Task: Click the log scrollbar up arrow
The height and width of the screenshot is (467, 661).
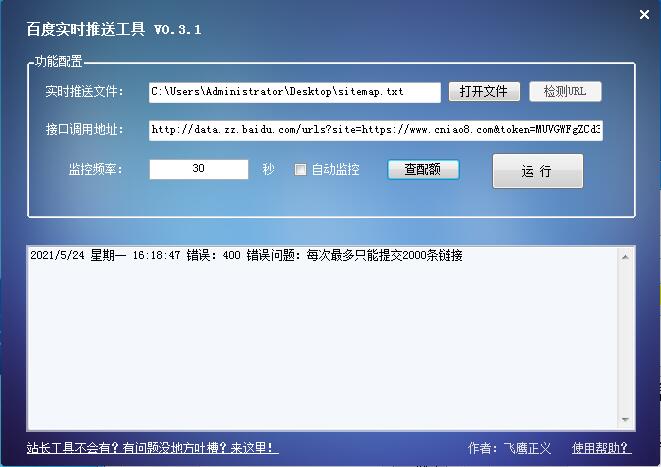Action: coord(626,257)
